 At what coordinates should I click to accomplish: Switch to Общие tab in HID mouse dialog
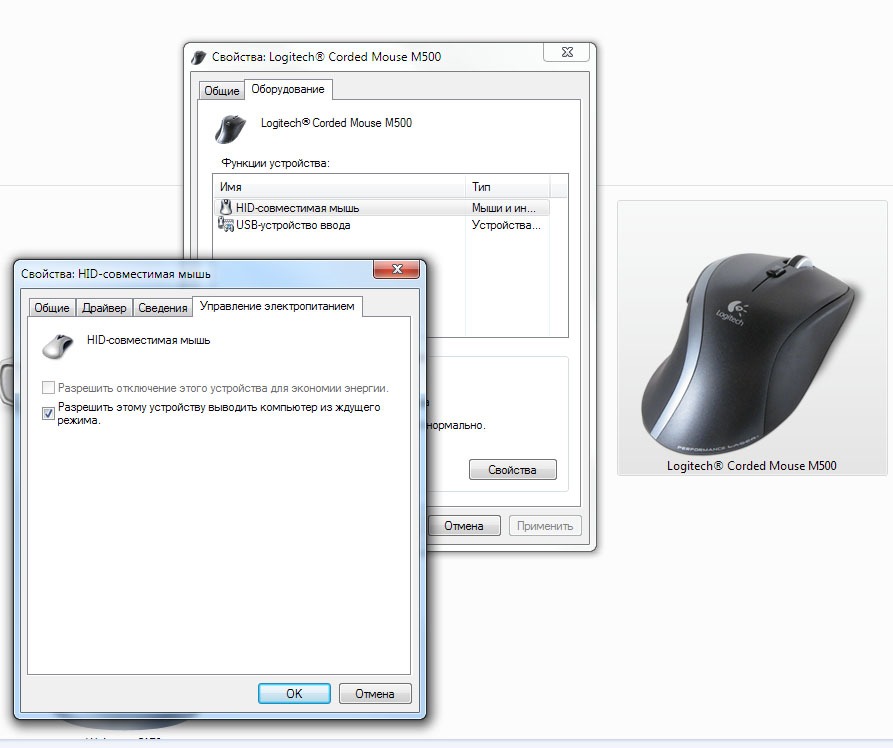[52, 308]
